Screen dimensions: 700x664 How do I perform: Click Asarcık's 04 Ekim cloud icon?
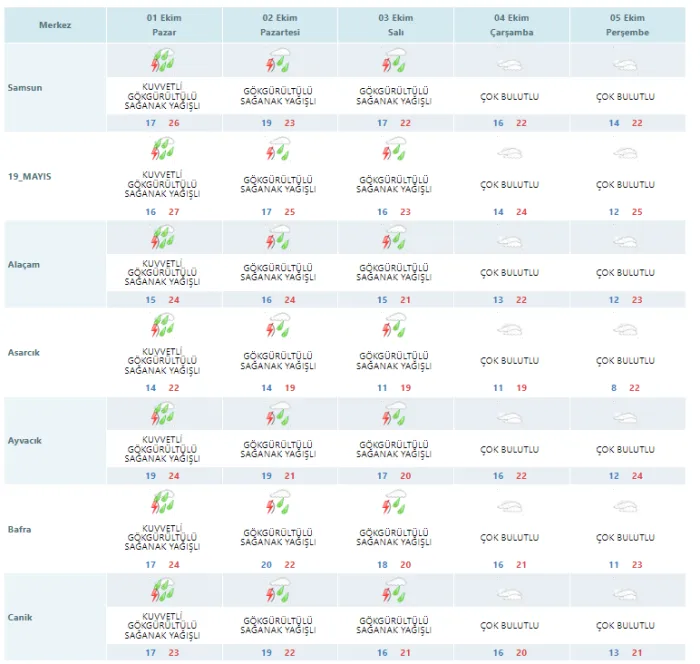[510, 330]
